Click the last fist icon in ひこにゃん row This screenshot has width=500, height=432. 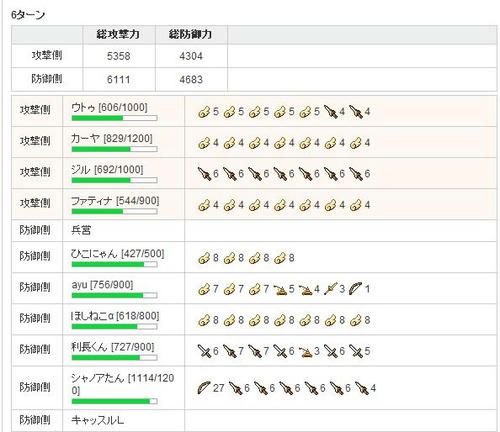(280, 258)
